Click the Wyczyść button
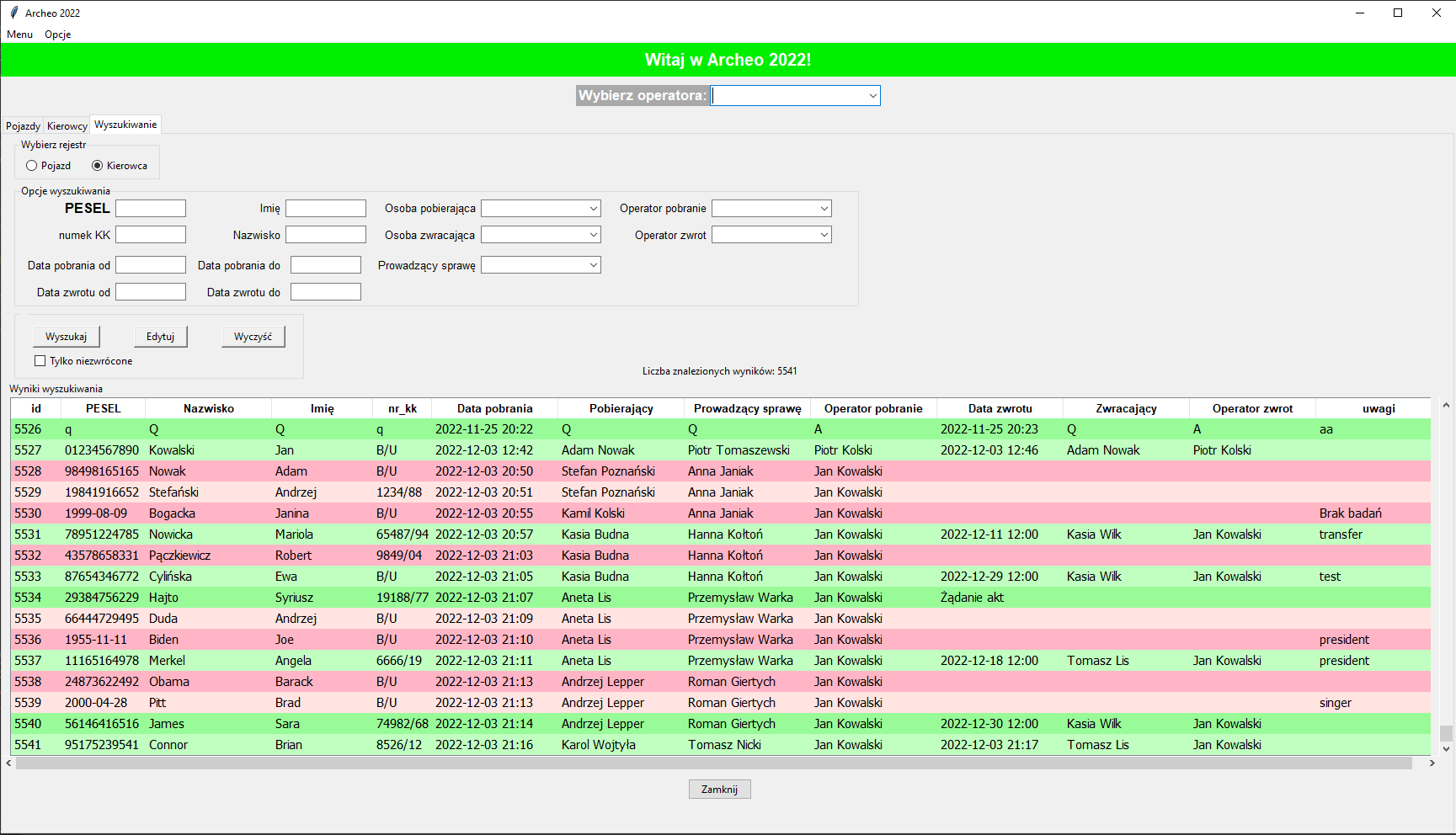The width and height of the screenshot is (1456, 835). tap(253, 337)
